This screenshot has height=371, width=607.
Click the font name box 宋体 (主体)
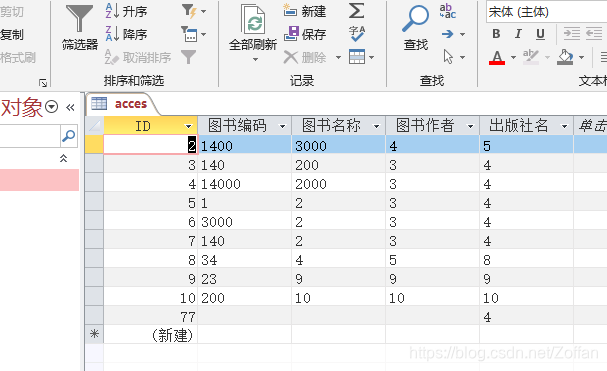[547, 12]
